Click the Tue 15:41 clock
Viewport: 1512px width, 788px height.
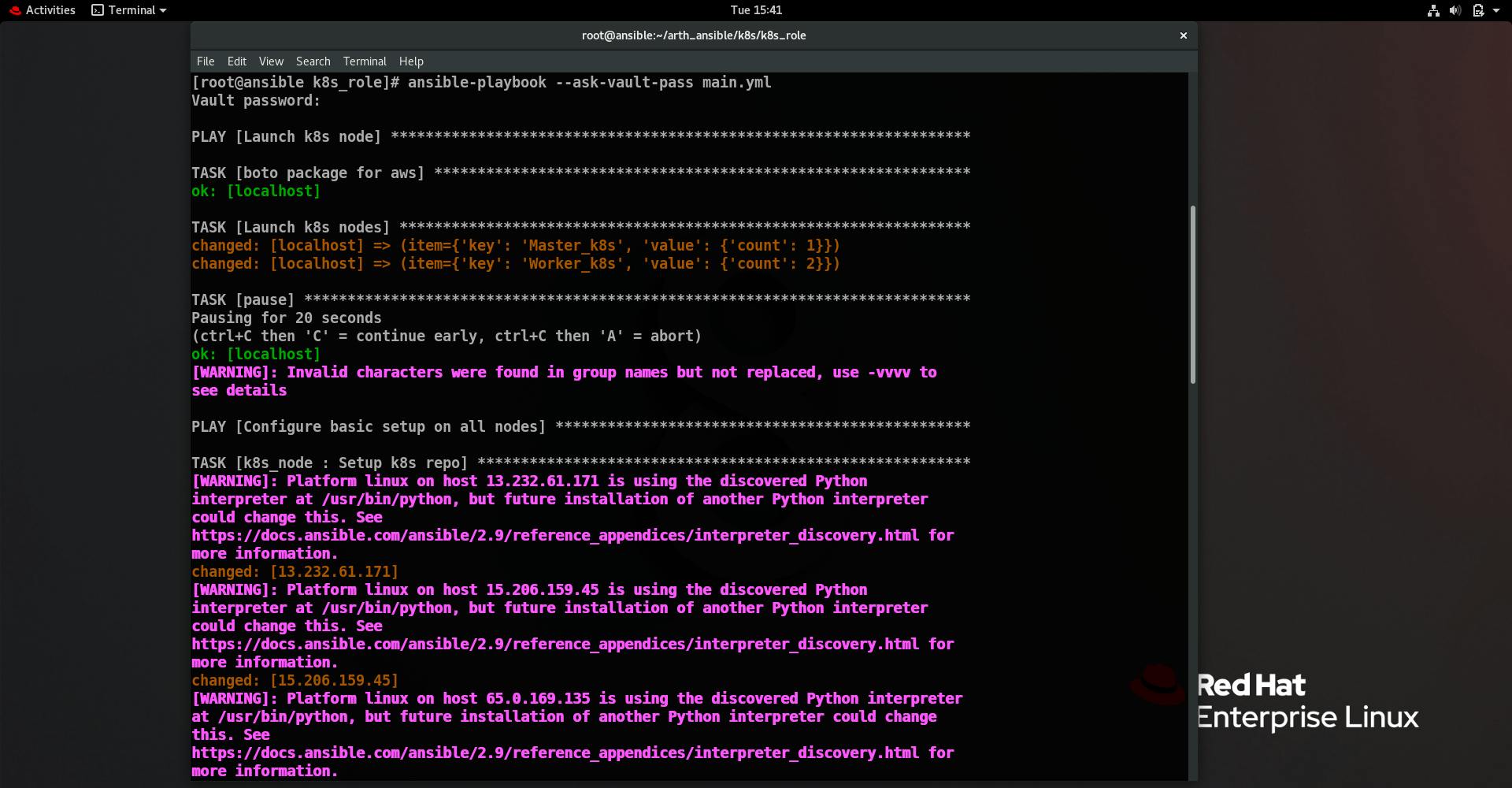pos(756,10)
